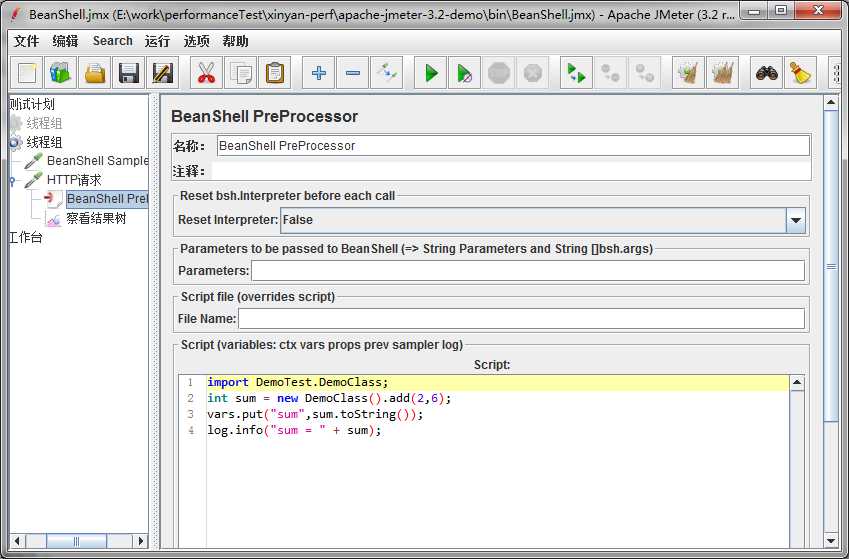Image resolution: width=849 pixels, height=559 pixels.
Task: Click the Stop test icon
Action: point(499,73)
